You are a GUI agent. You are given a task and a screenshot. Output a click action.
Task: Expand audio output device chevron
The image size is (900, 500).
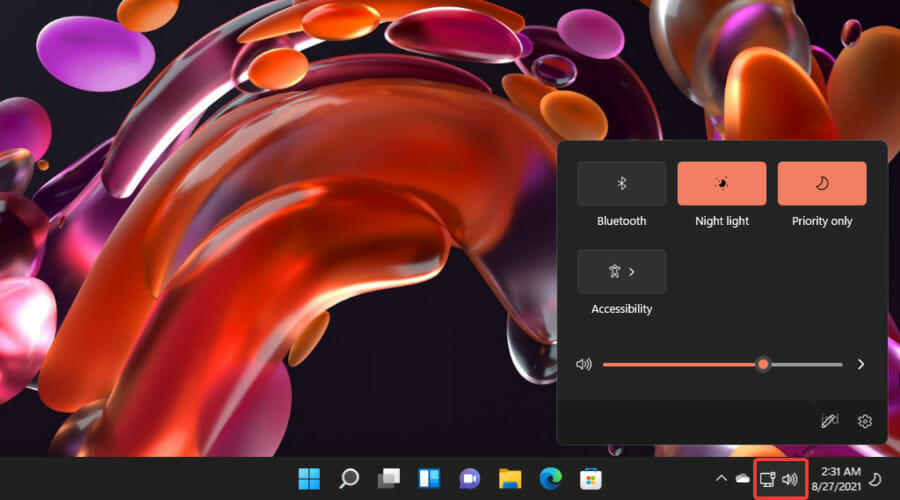(860, 365)
